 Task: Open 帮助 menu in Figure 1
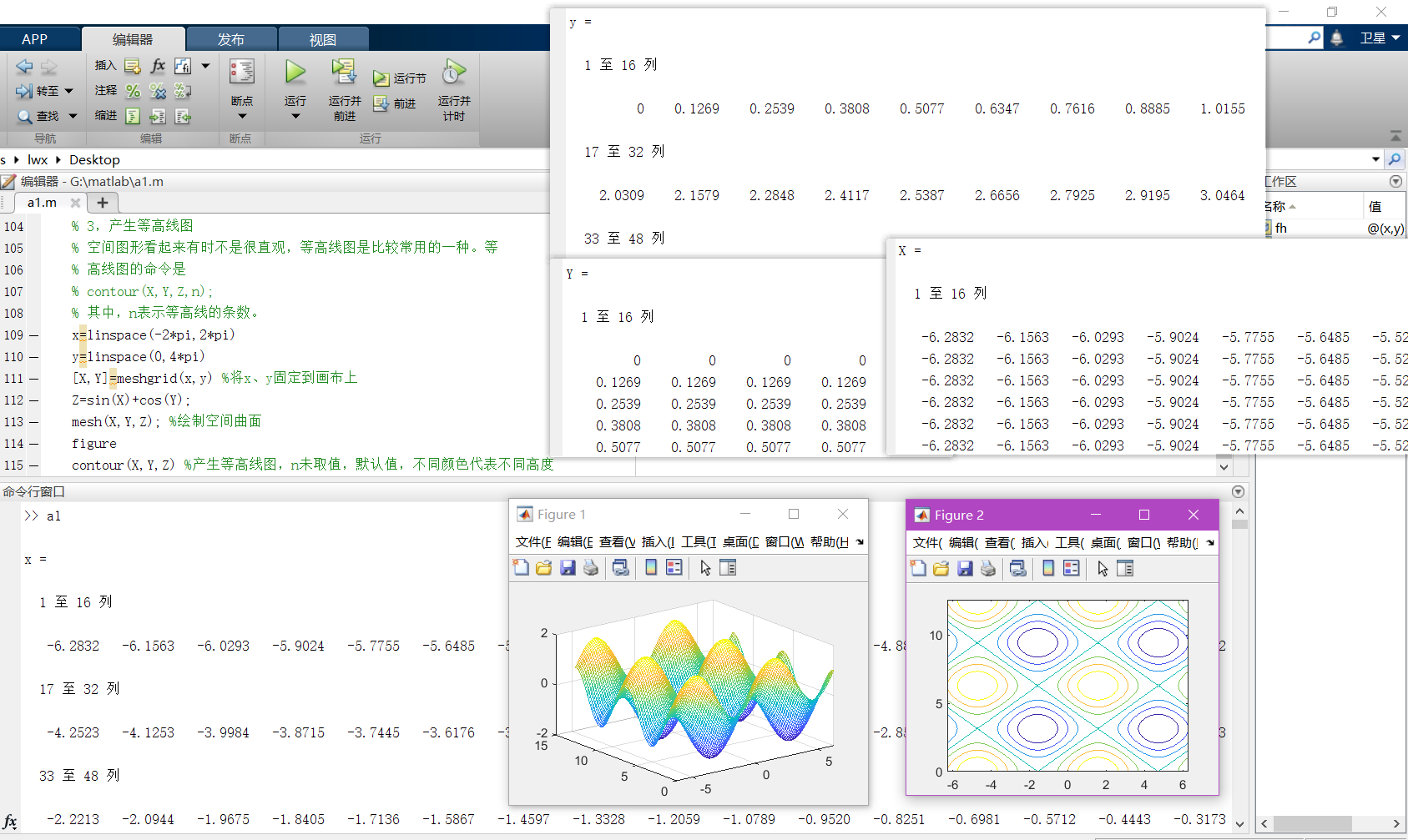(x=829, y=542)
